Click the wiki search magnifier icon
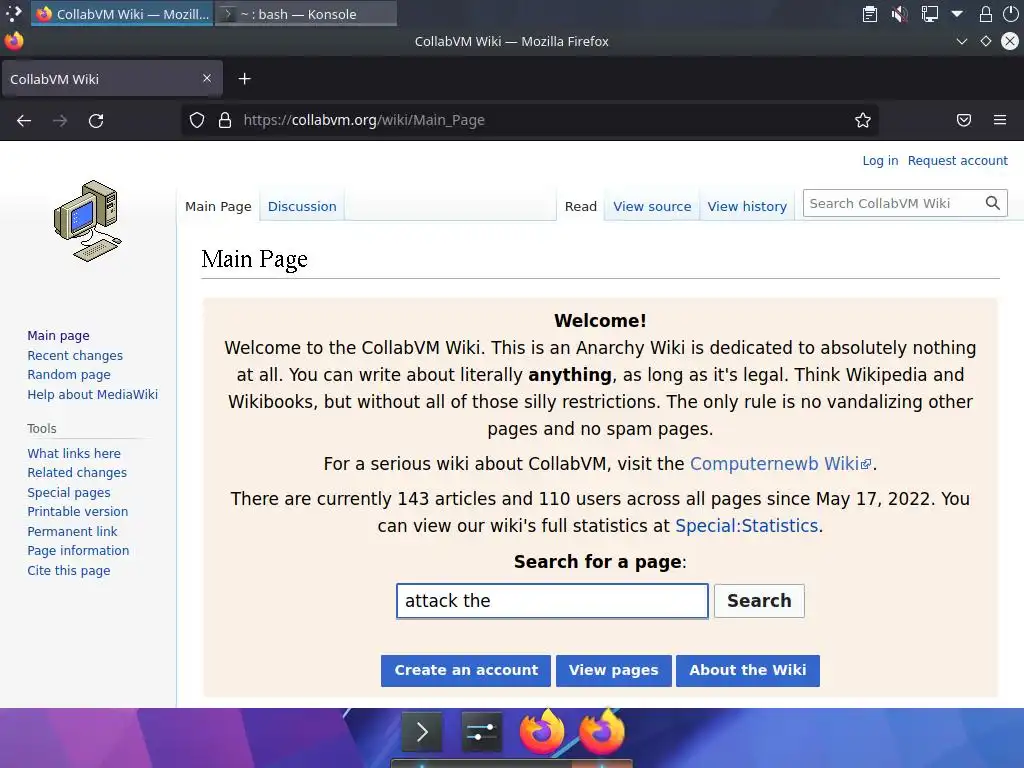 tap(993, 203)
